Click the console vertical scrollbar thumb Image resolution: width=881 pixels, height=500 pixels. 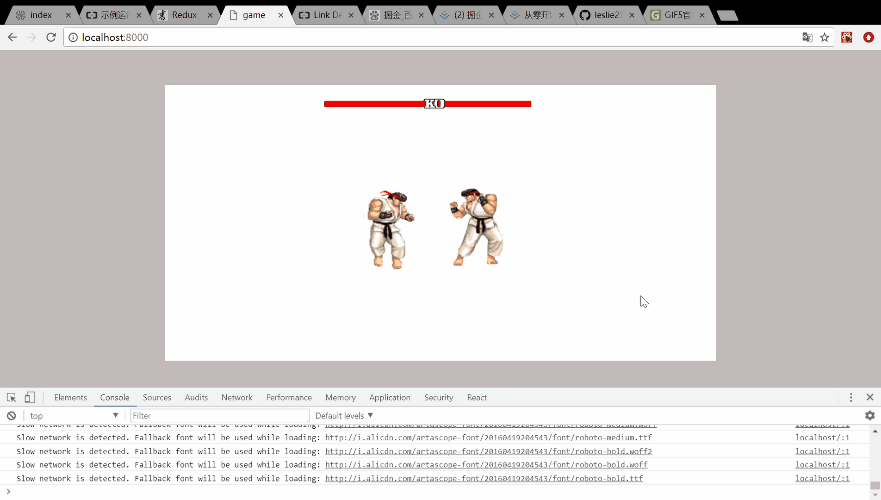point(875,485)
